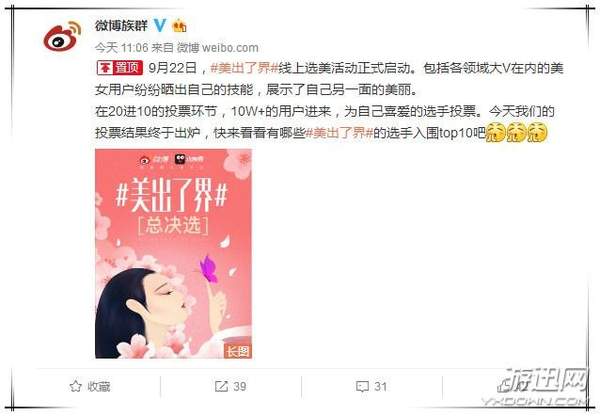Click the red 置顶 pinned tag

119,68
